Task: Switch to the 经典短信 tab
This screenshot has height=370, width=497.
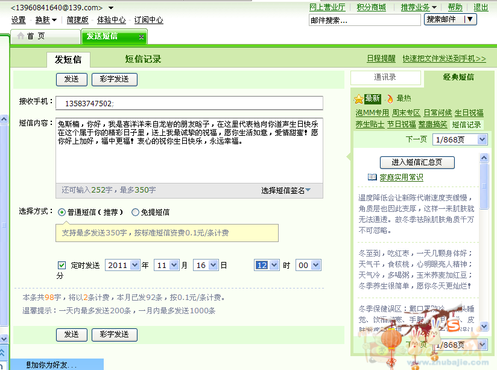Action: click(x=458, y=77)
